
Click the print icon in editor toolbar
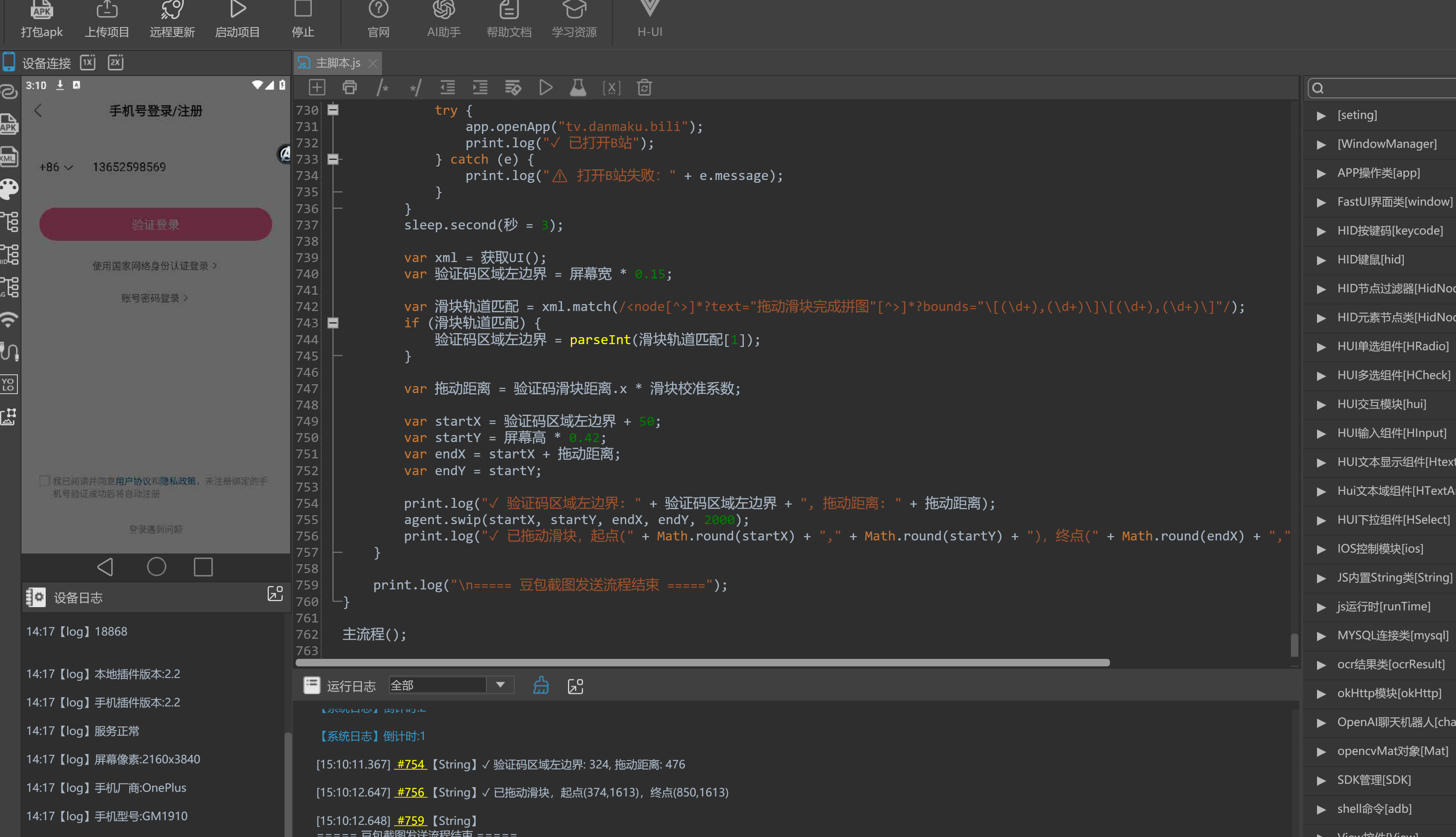point(349,87)
